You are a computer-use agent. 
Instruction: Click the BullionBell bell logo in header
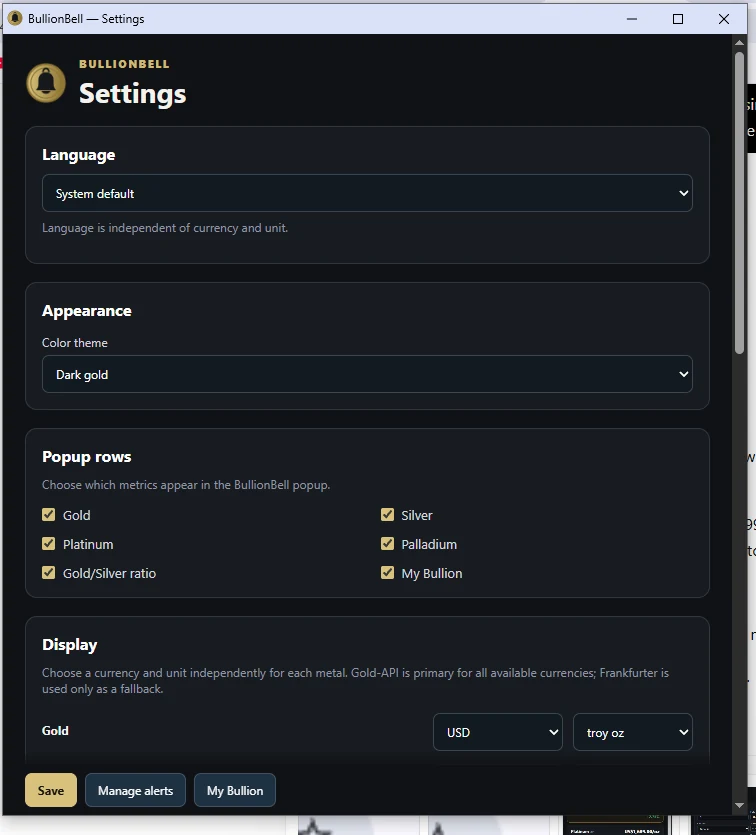pyautogui.click(x=46, y=83)
